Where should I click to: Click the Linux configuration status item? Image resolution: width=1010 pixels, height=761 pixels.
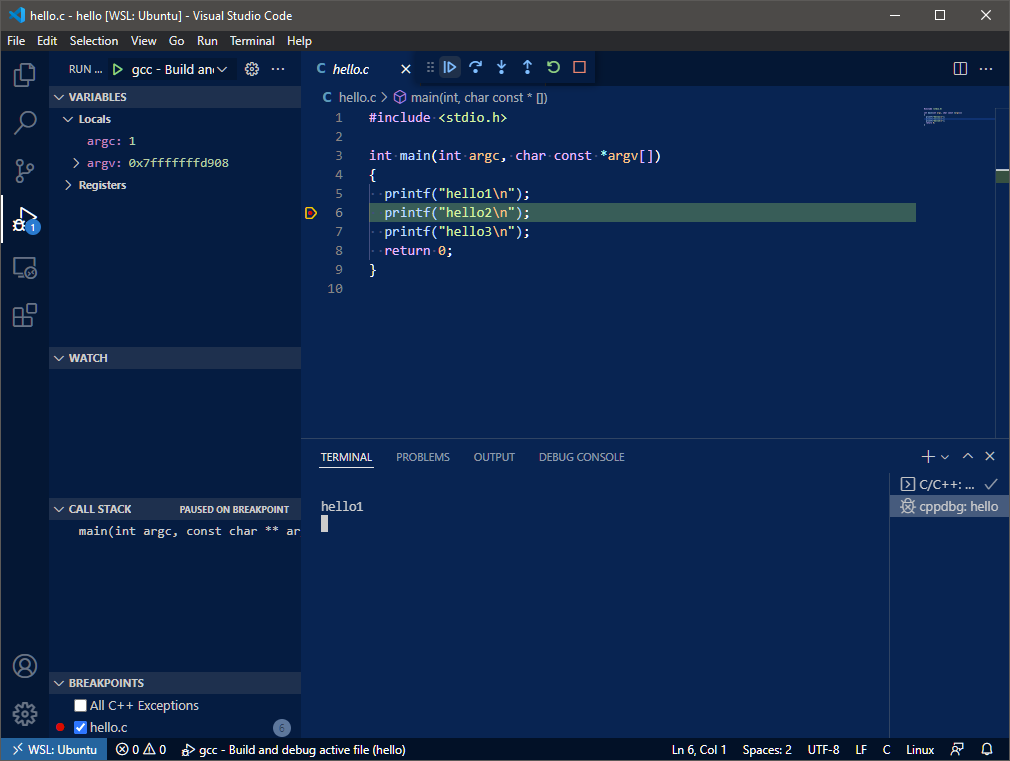(920, 749)
